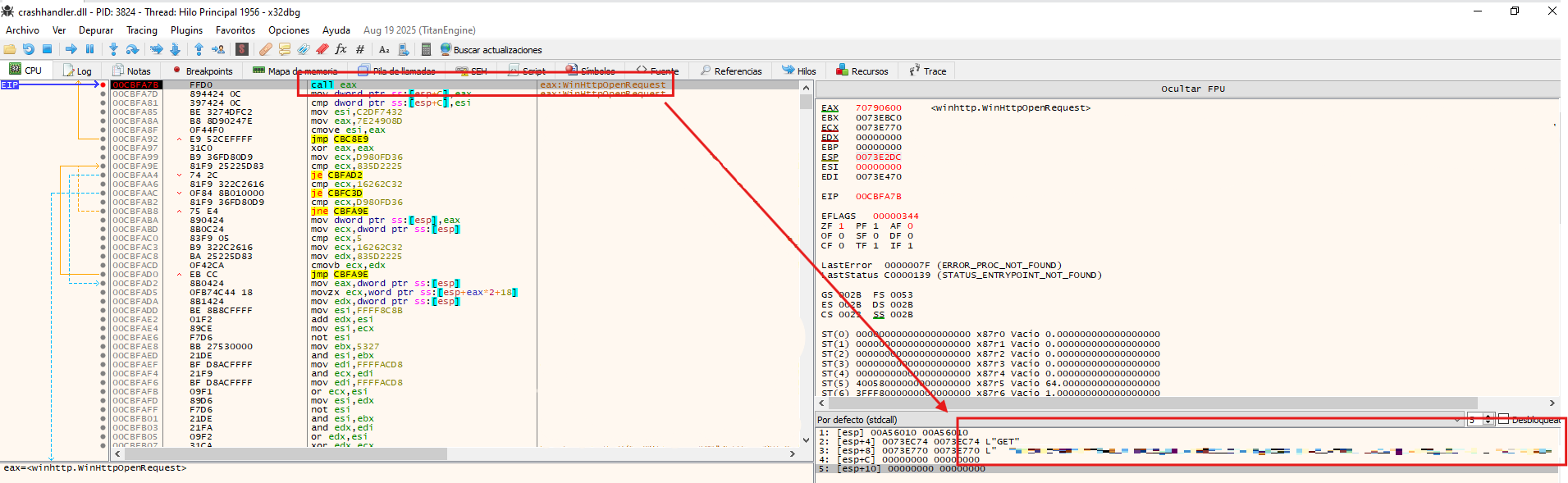Click the Step Over toolbar icon
1568x483 pixels.
132,49
